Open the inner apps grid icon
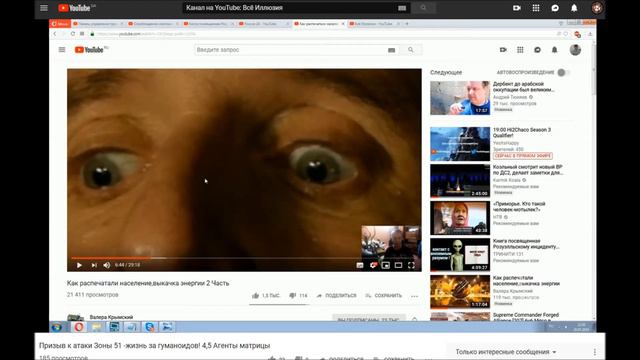 (520, 50)
